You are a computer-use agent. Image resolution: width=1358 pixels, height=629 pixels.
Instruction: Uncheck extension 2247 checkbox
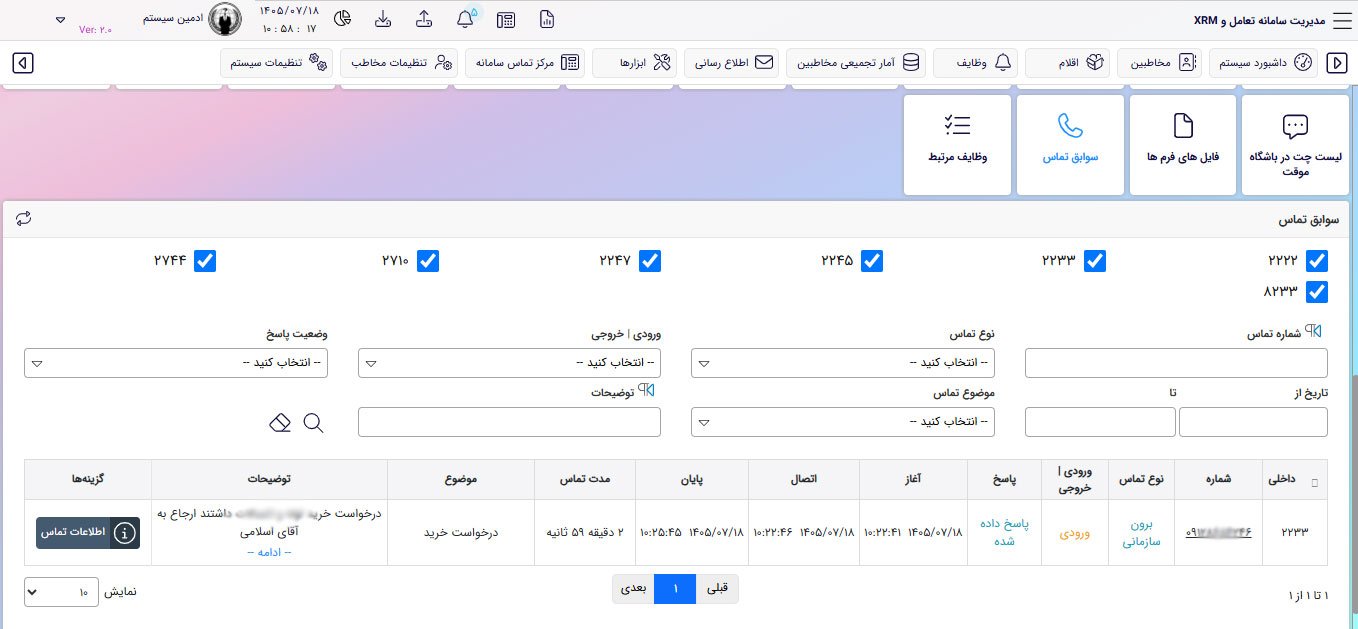(x=650, y=261)
